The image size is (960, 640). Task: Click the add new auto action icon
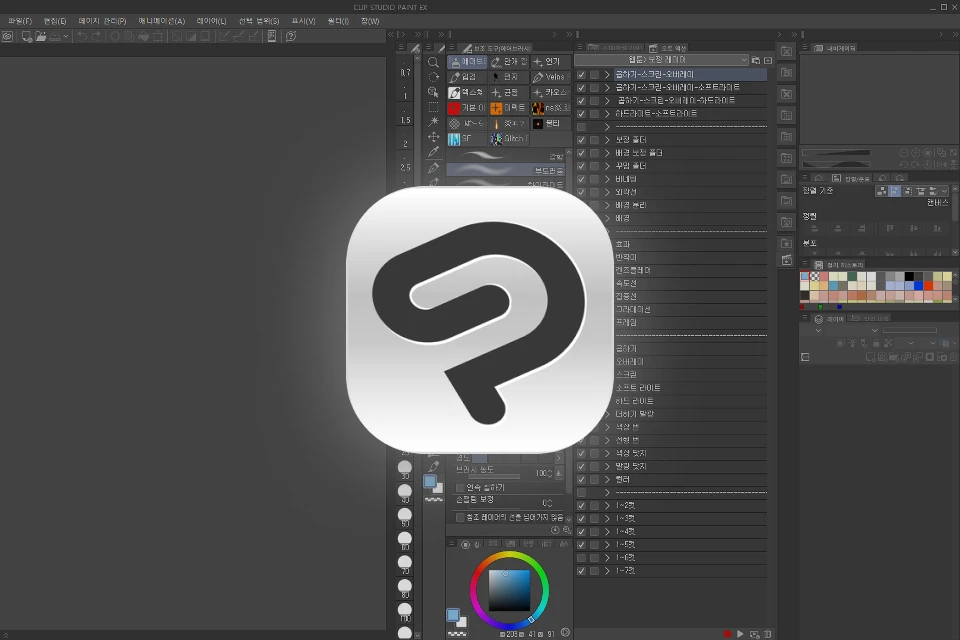coord(754,634)
